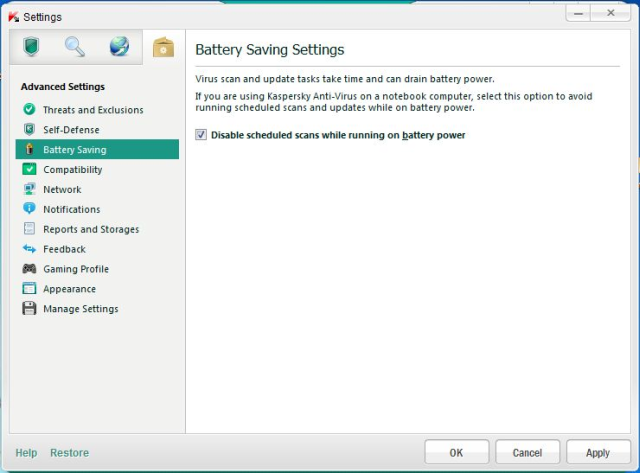Click the Threats and Exclusions checkmark icon

(x=29, y=109)
